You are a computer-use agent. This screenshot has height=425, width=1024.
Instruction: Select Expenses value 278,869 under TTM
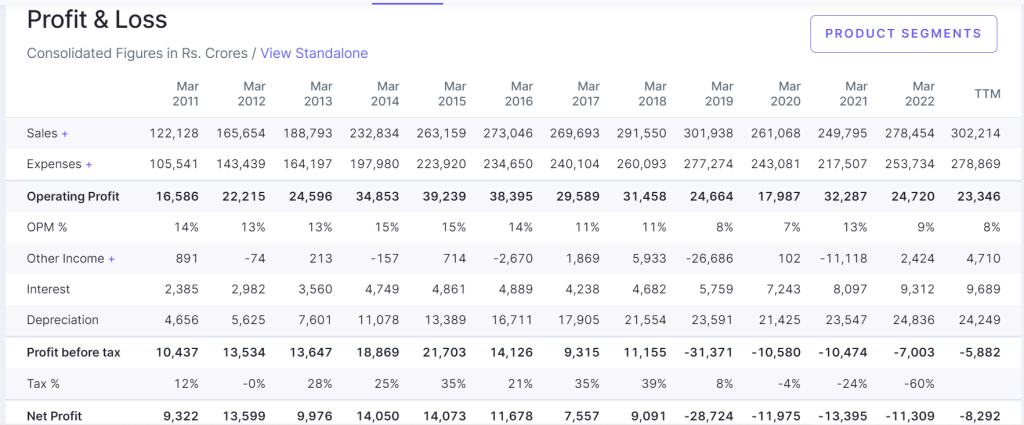(976, 165)
